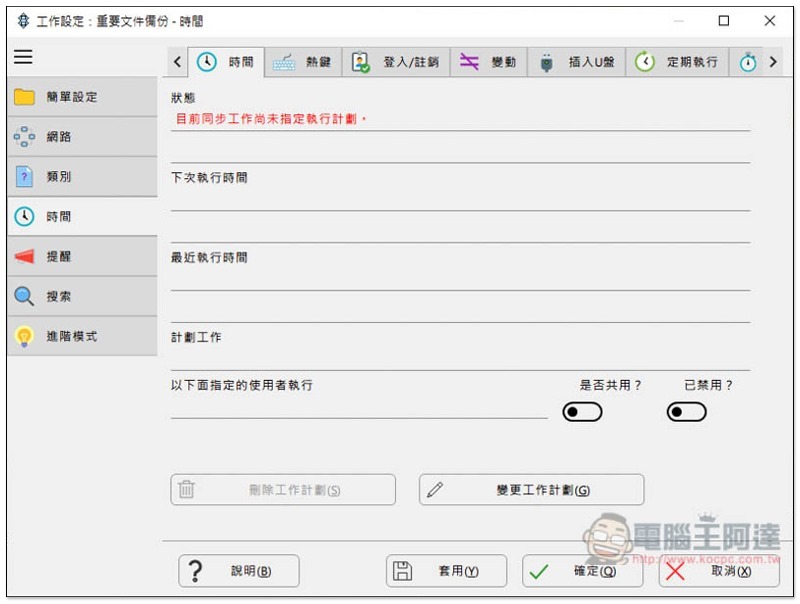The height and width of the screenshot is (604, 800).
Task: Select the 提醒 red megaphone icon
Action: click(24, 256)
